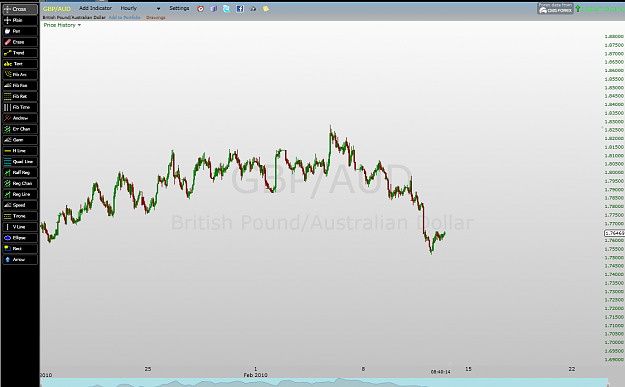Pick the Trend line tool
Viewport: 625px width, 387px height.
[x=20, y=53]
